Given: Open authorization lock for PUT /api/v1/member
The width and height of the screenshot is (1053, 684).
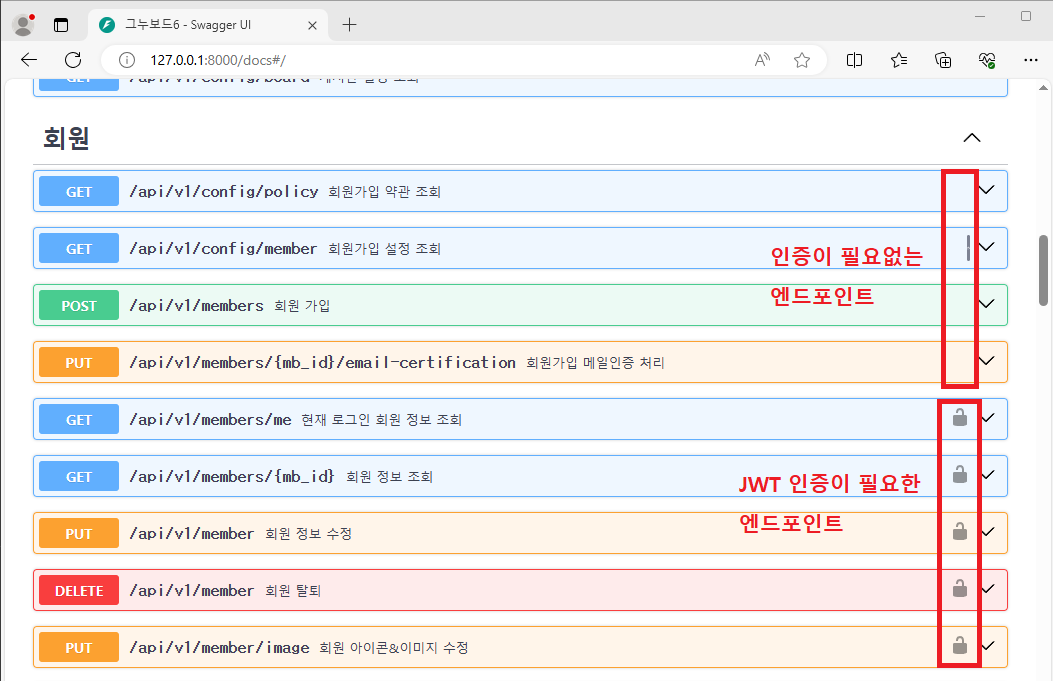Looking at the screenshot, I should 959,532.
